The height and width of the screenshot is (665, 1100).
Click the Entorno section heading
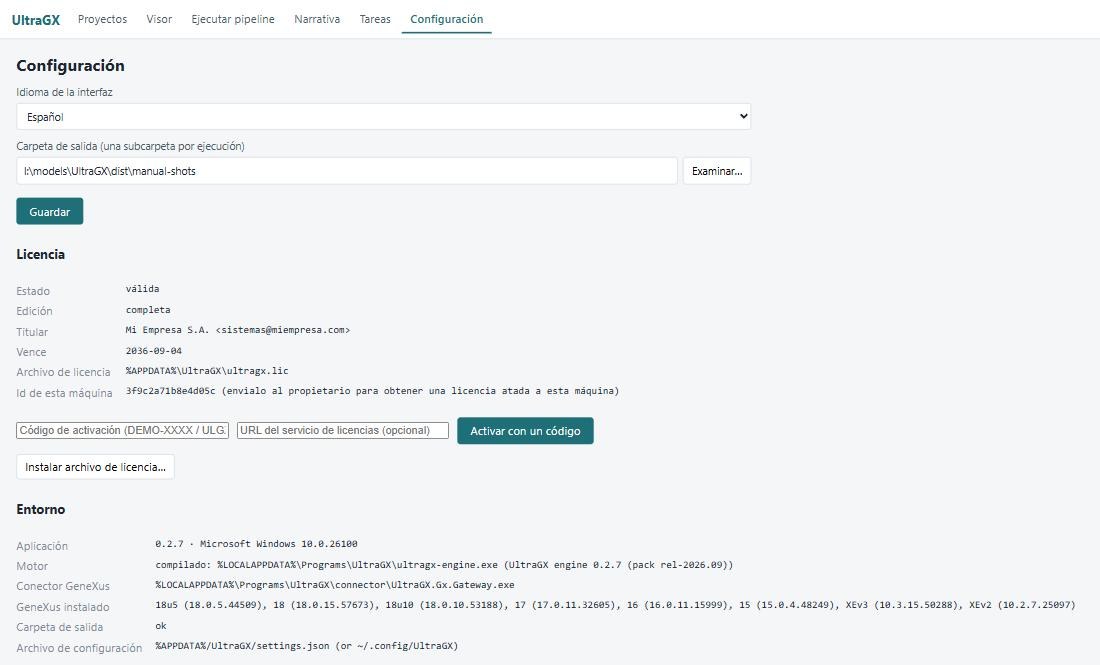[x=41, y=509]
